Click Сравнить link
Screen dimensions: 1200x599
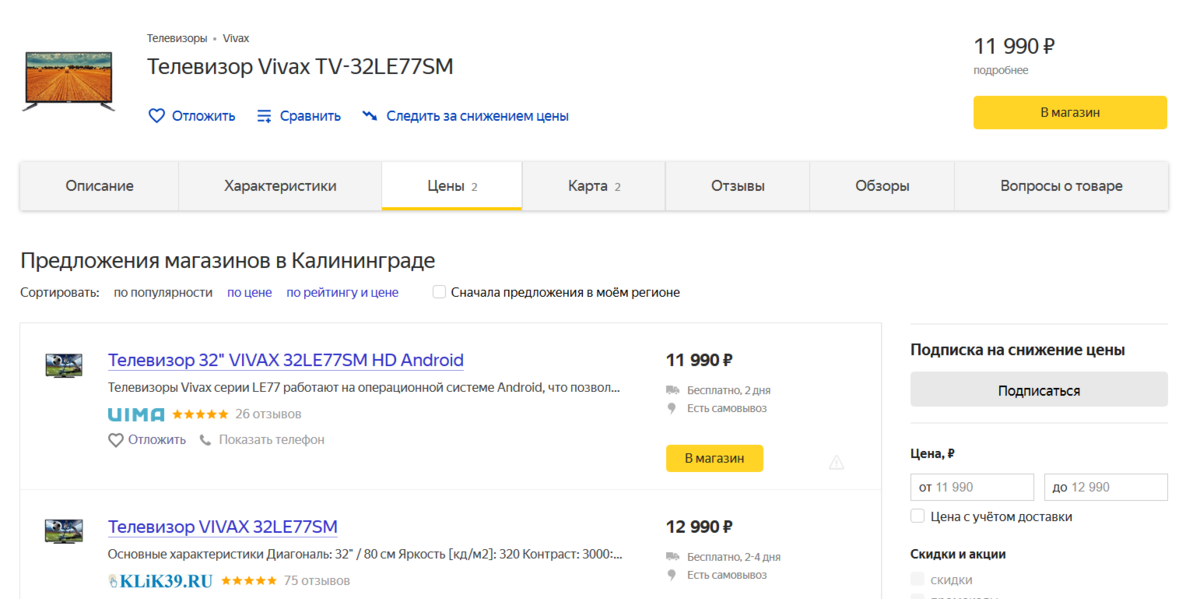point(310,116)
